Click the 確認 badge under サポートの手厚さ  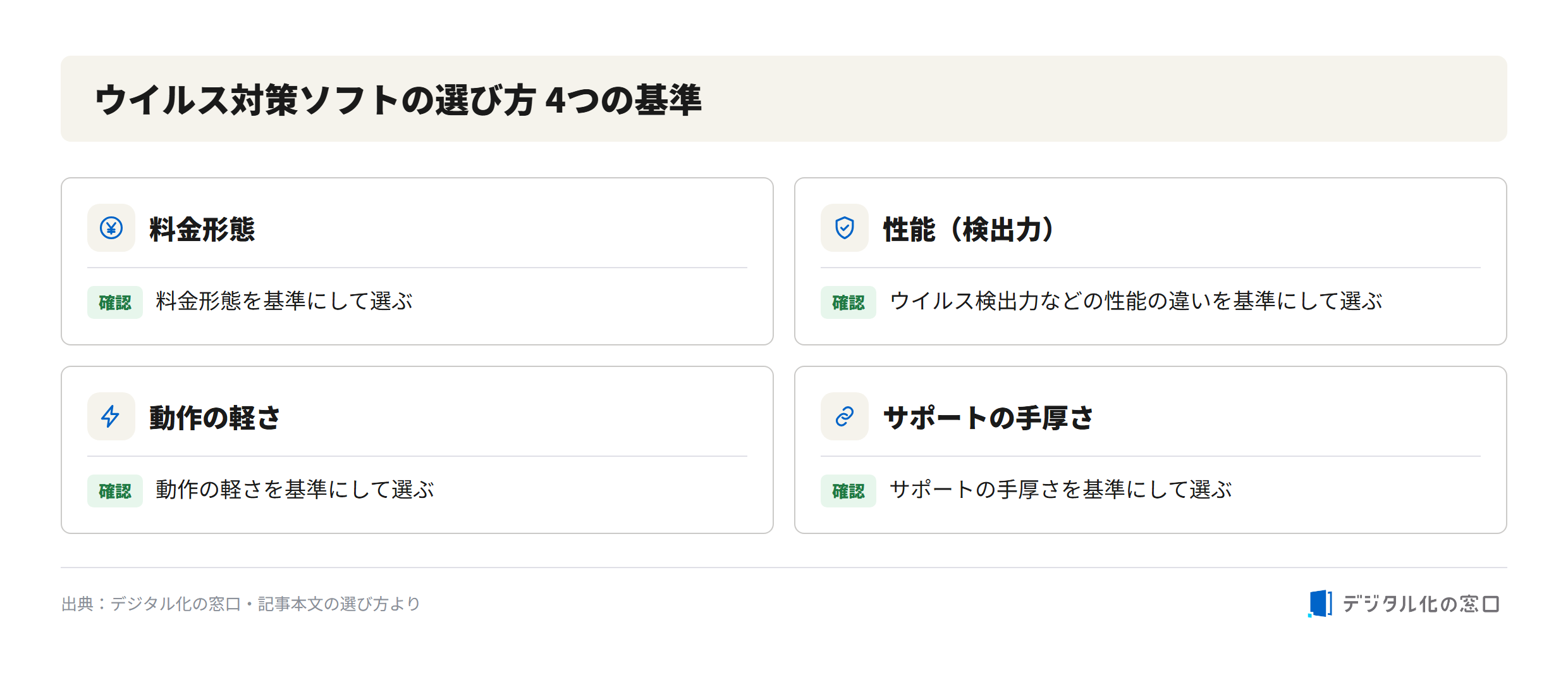[848, 491]
